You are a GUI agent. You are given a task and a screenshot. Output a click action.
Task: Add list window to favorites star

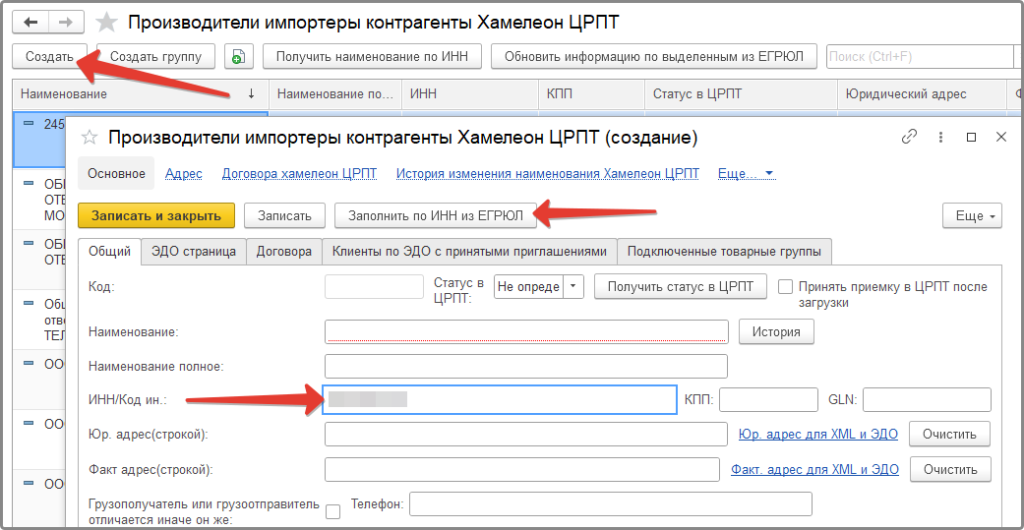click(x=104, y=22)
